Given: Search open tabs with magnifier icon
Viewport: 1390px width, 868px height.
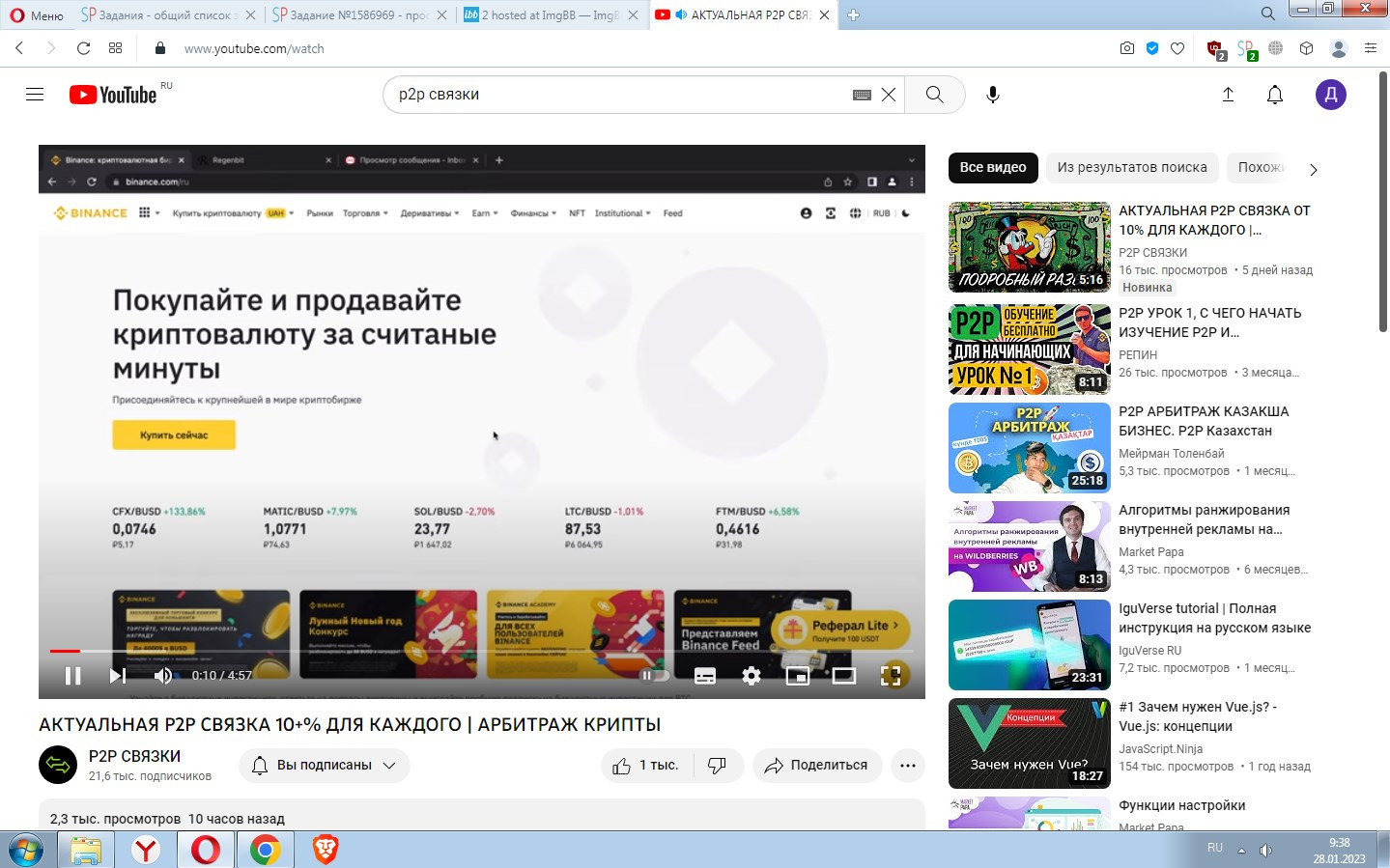Looking at the screenshot, I should [x=1267, y=14].
